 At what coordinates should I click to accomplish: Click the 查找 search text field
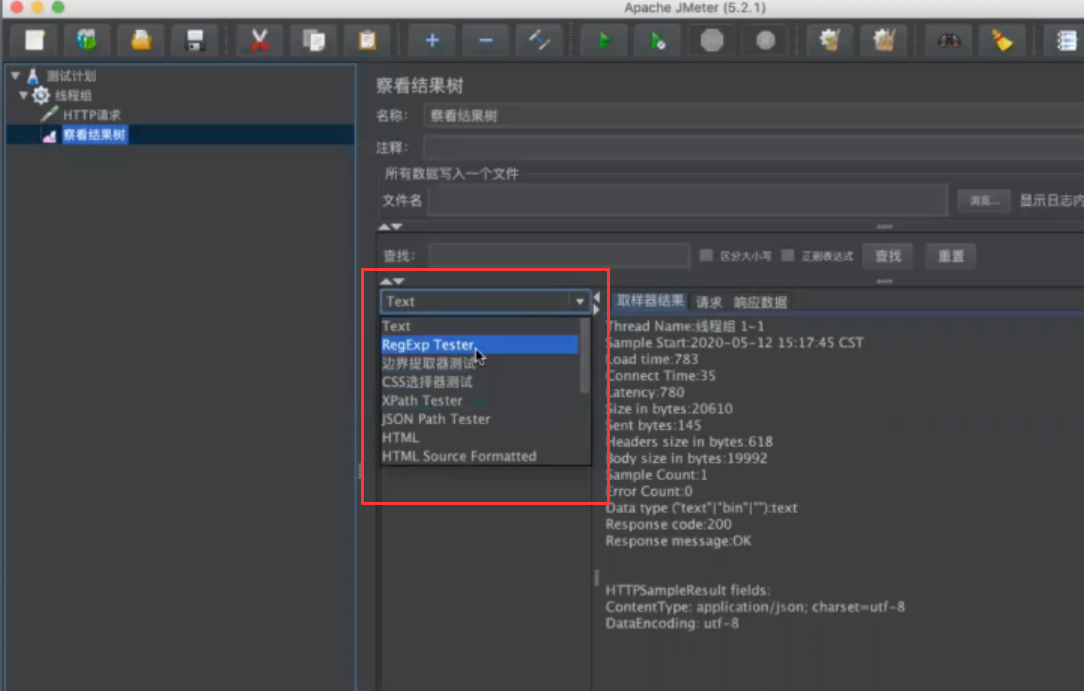pyautogui.click(x=559, y=256)
